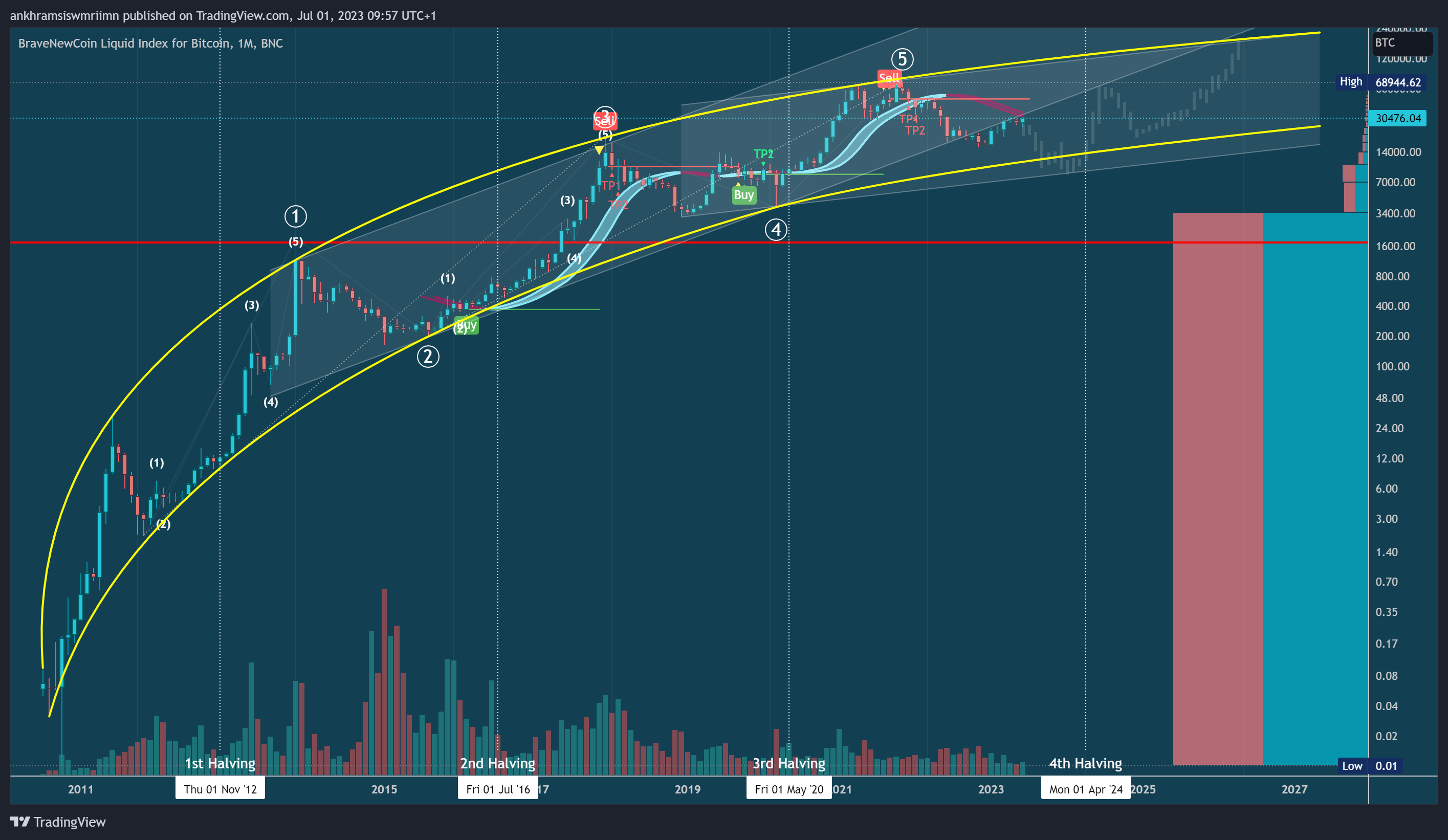The image size is (1448, 840).
Task: Click the 400.00 price axis level
Action: coord(1392,305)
